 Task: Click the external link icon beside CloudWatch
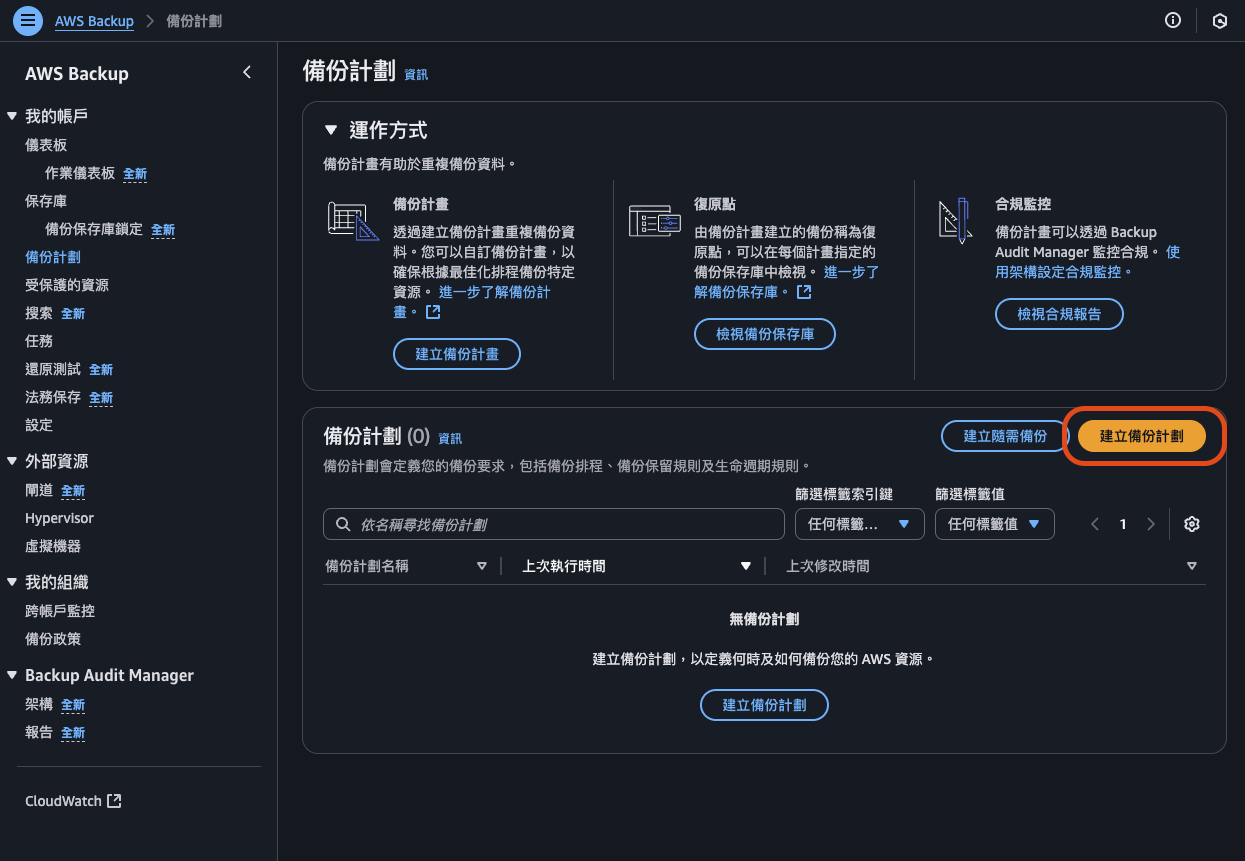[x=112, y=800]
